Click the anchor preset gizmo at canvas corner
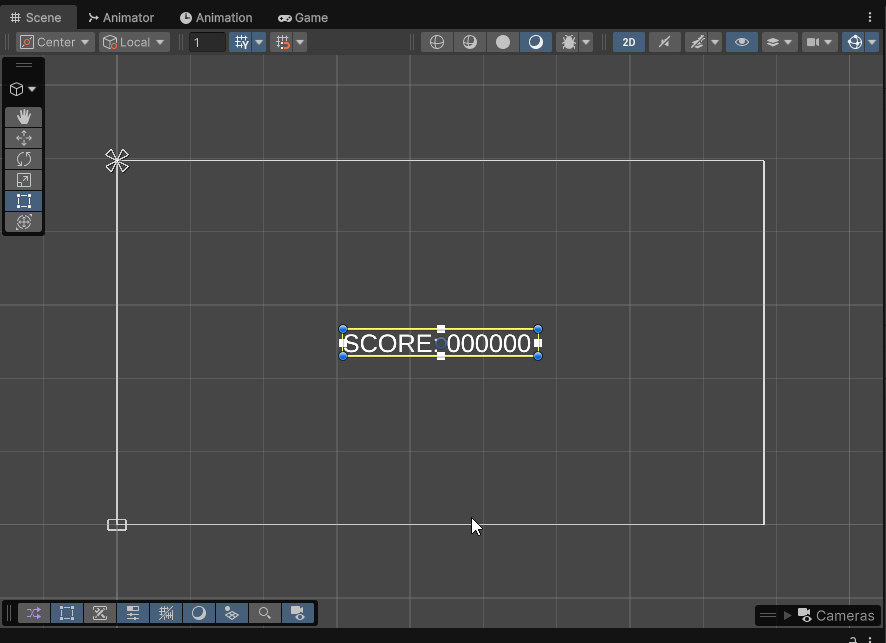The height and width of the screenshot is (643, 886). coord(117,161)
